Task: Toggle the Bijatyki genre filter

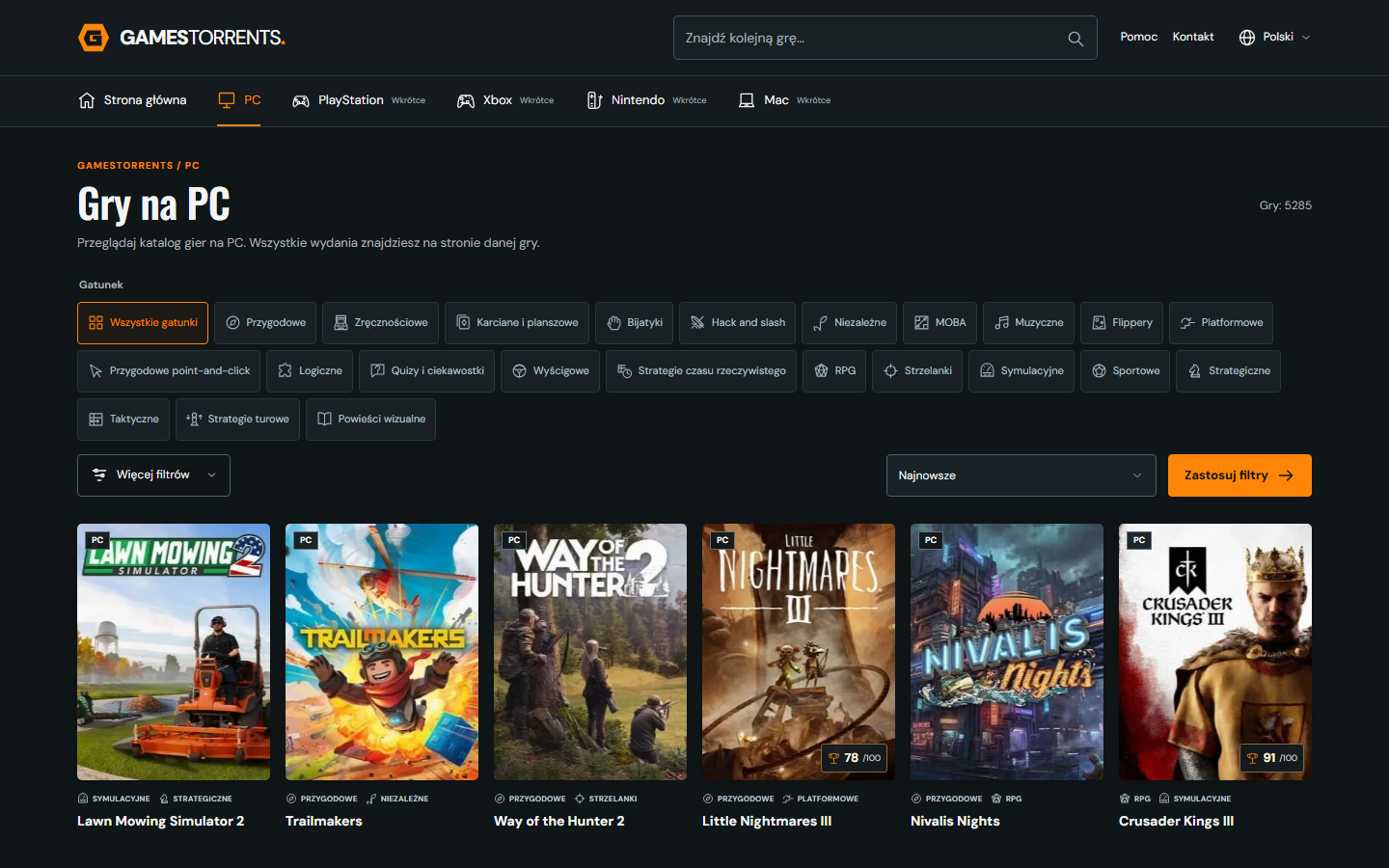Action: pyautogui.click(x=635, y=323)
